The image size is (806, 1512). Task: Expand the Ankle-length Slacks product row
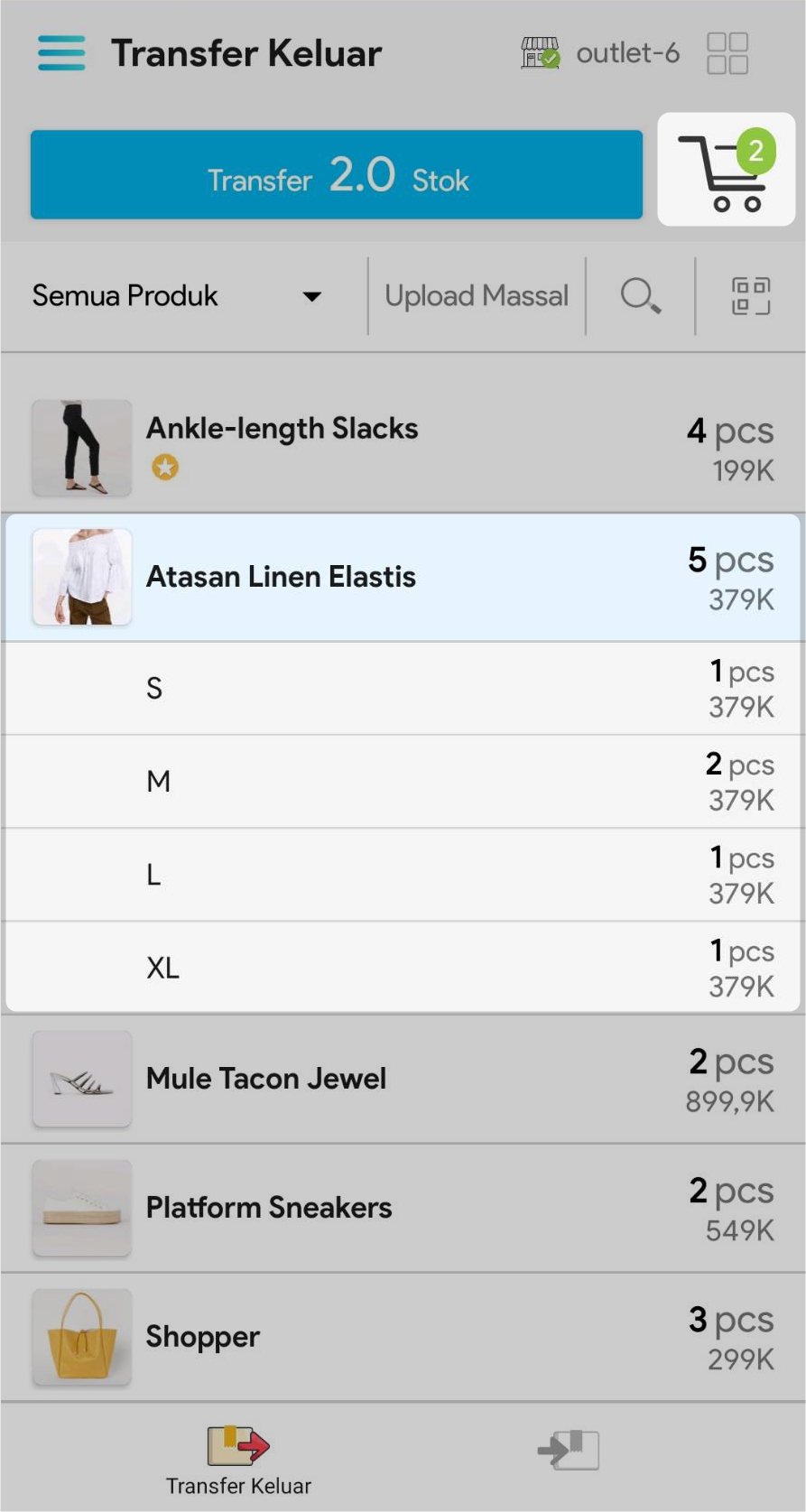[403, 447]
